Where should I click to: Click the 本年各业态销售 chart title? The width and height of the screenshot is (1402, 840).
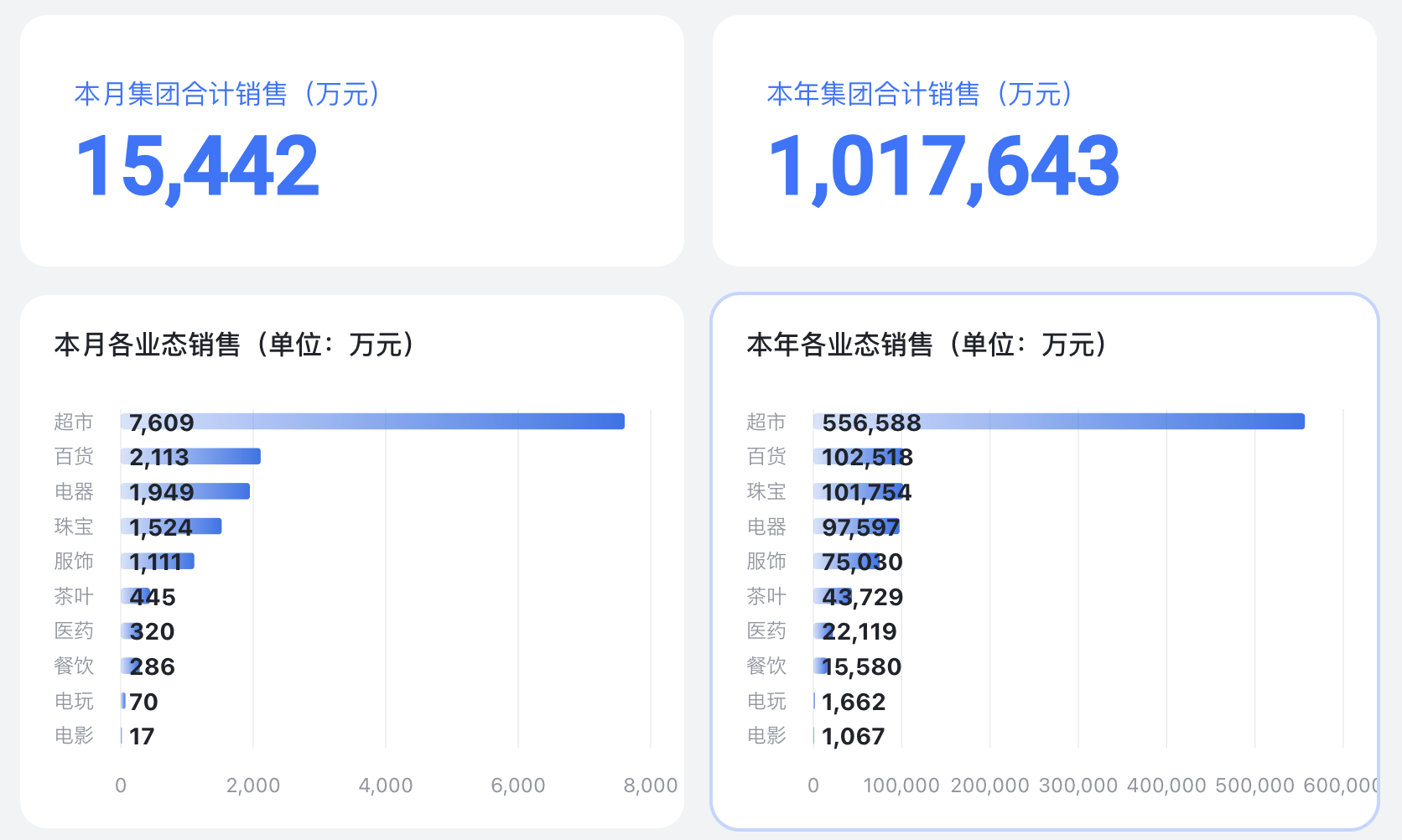[x=927, y=345]
